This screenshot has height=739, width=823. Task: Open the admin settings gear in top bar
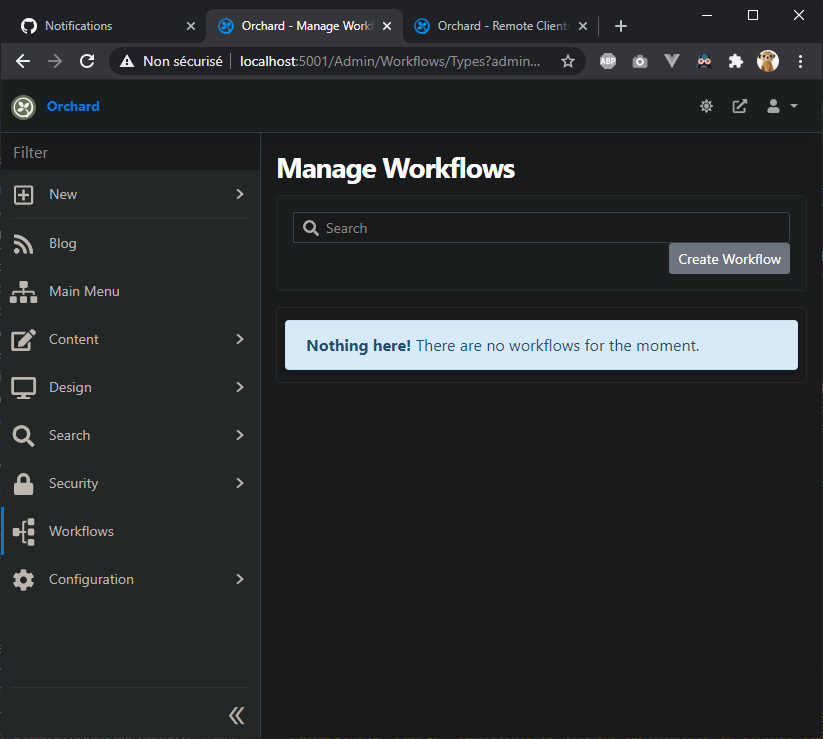click(706, 105)
